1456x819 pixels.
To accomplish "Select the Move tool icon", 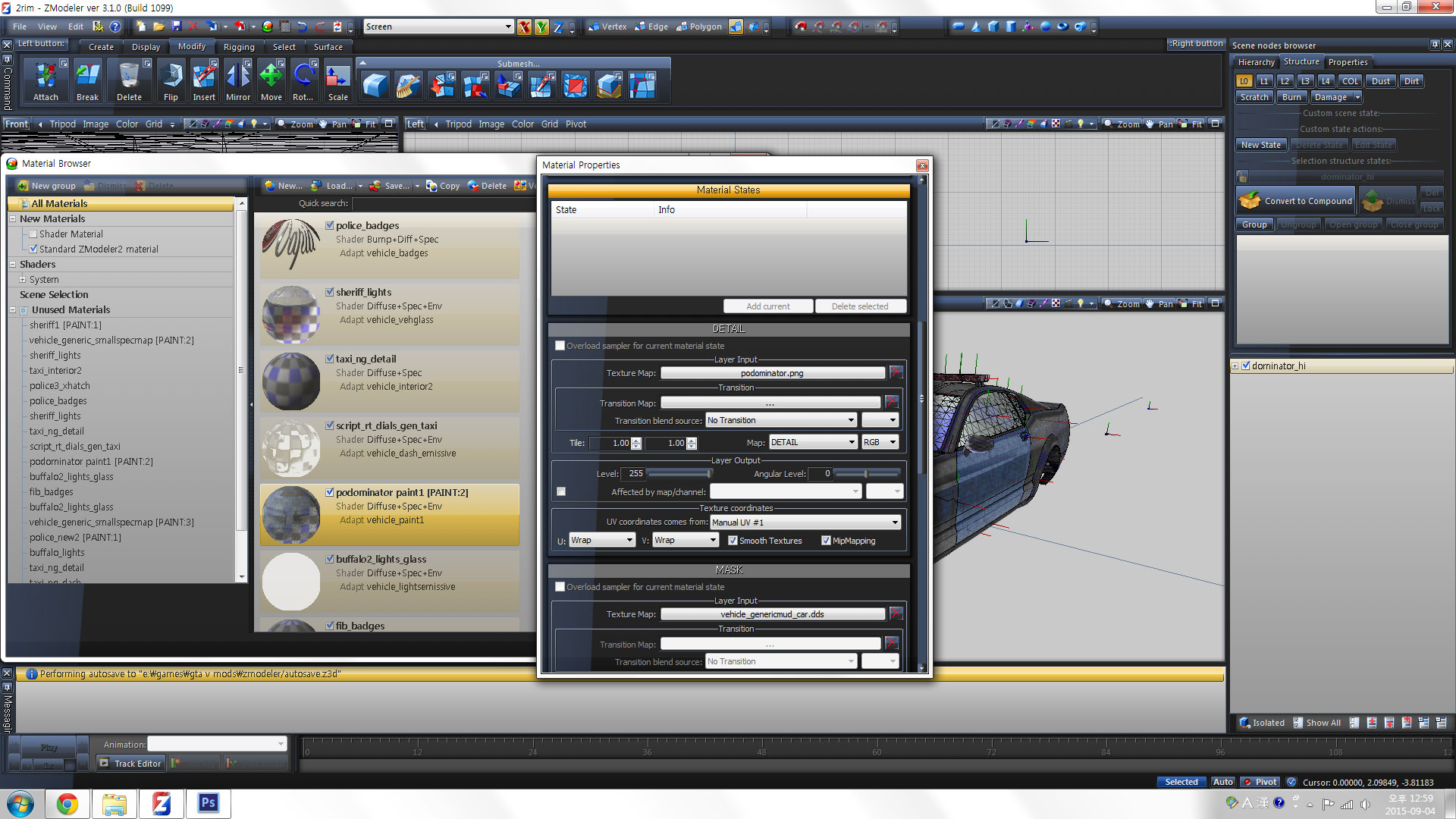I will pos(271,77).
